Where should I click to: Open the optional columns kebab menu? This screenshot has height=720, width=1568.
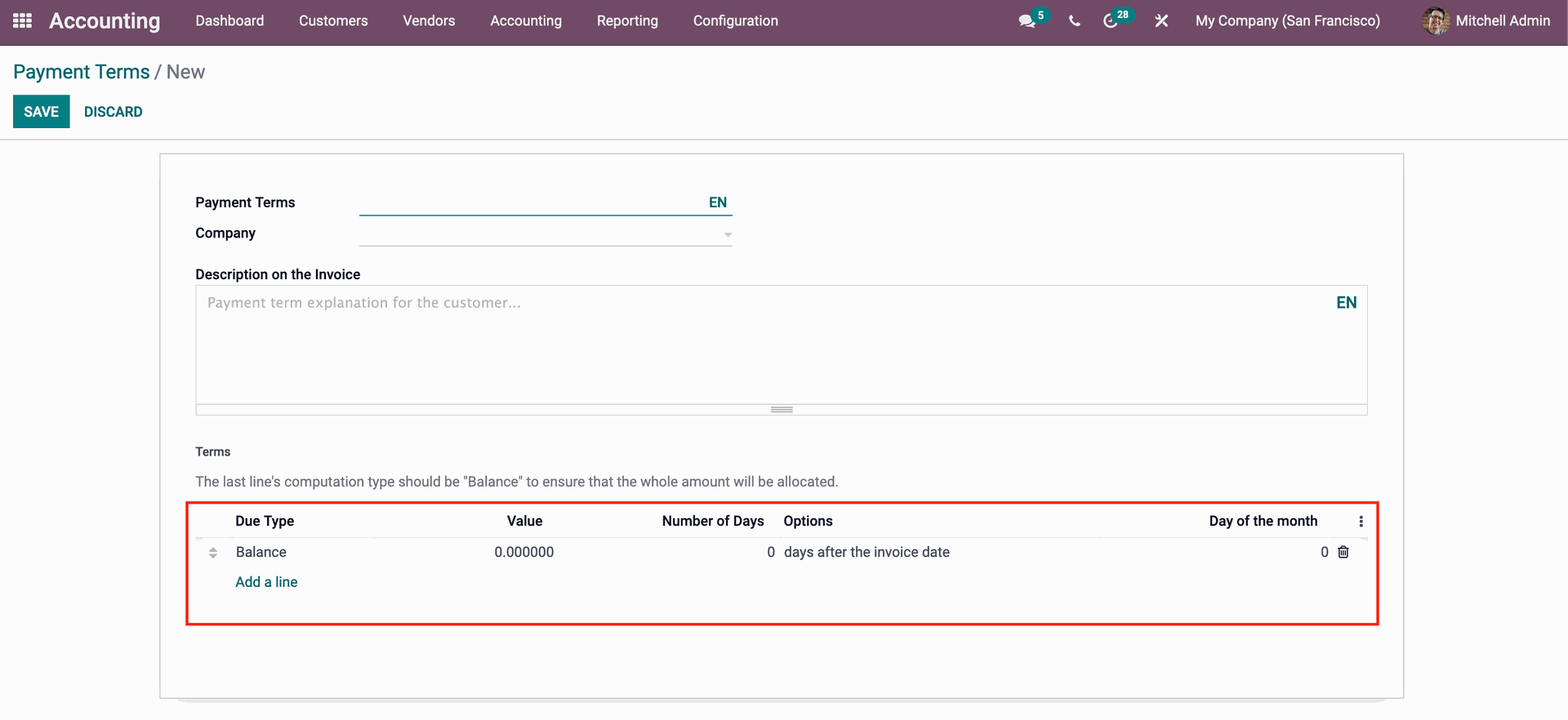tap(1361, 521)
